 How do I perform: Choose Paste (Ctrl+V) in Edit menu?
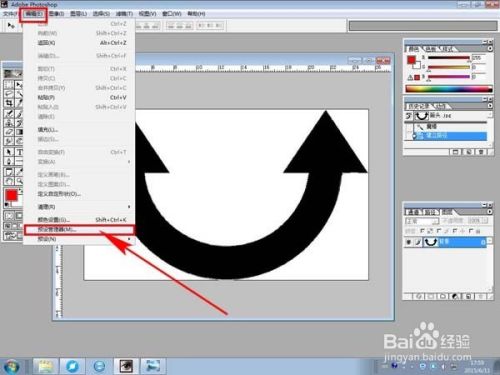point(79,97)
